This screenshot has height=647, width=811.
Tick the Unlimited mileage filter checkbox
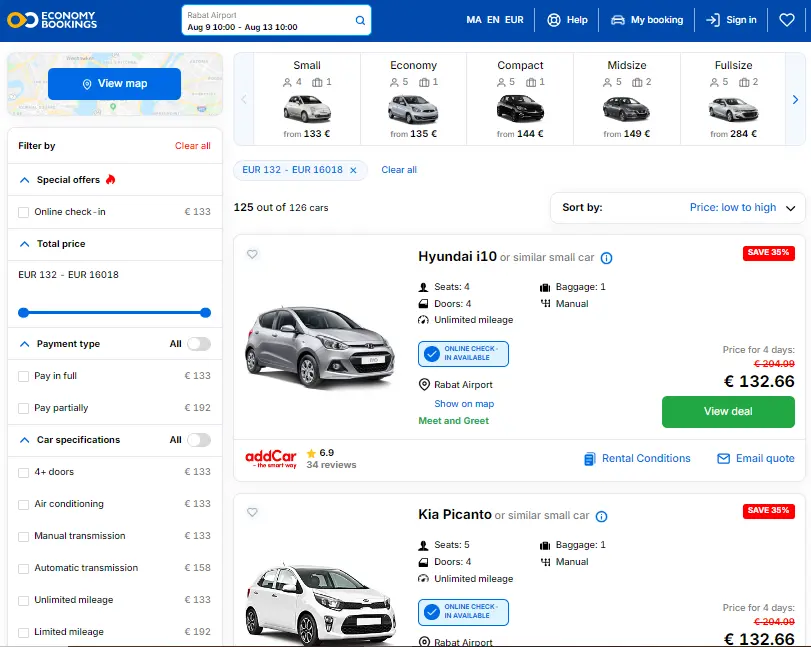click(23, 600)
